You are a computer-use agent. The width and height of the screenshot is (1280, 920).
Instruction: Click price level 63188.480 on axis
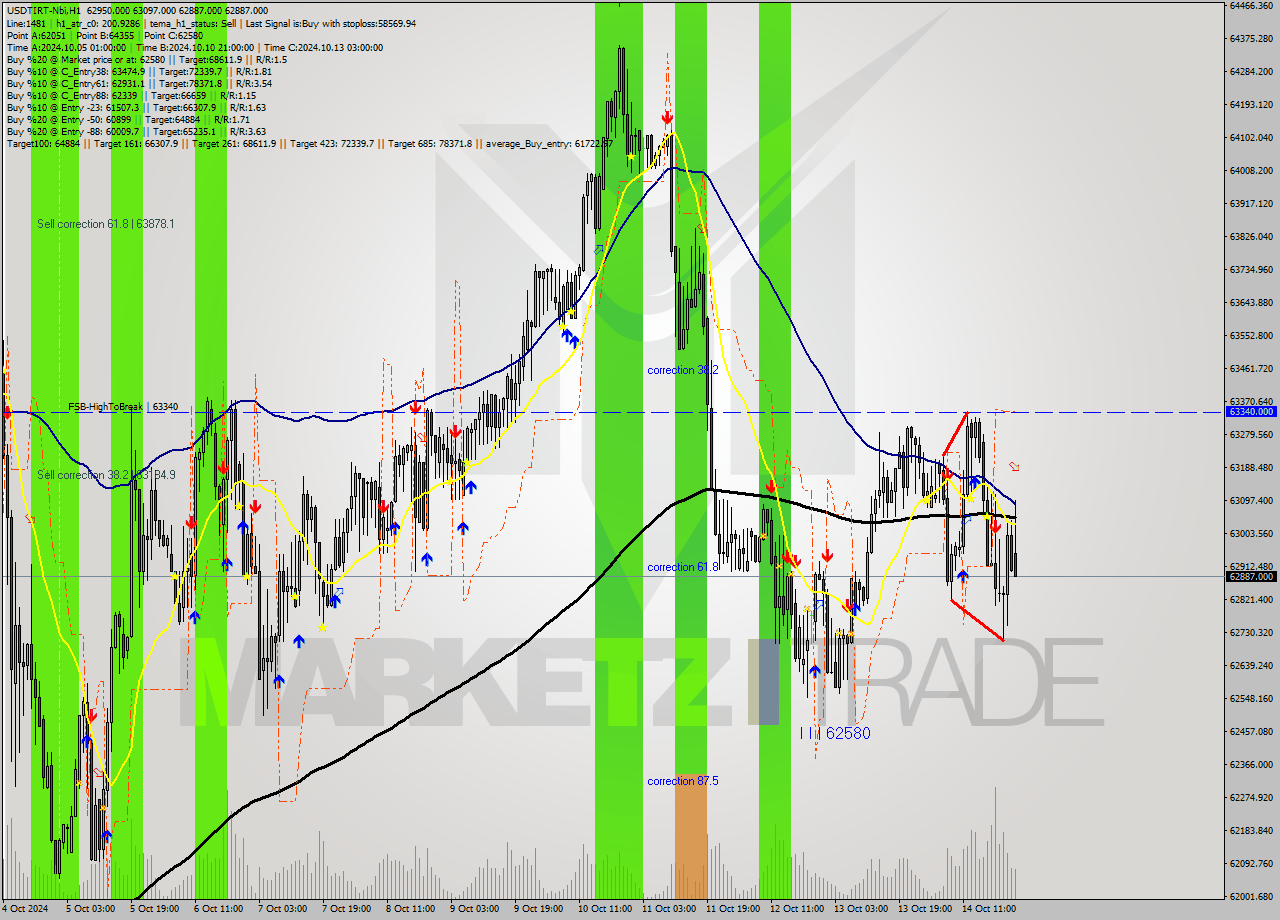[x=1250, y=467]
